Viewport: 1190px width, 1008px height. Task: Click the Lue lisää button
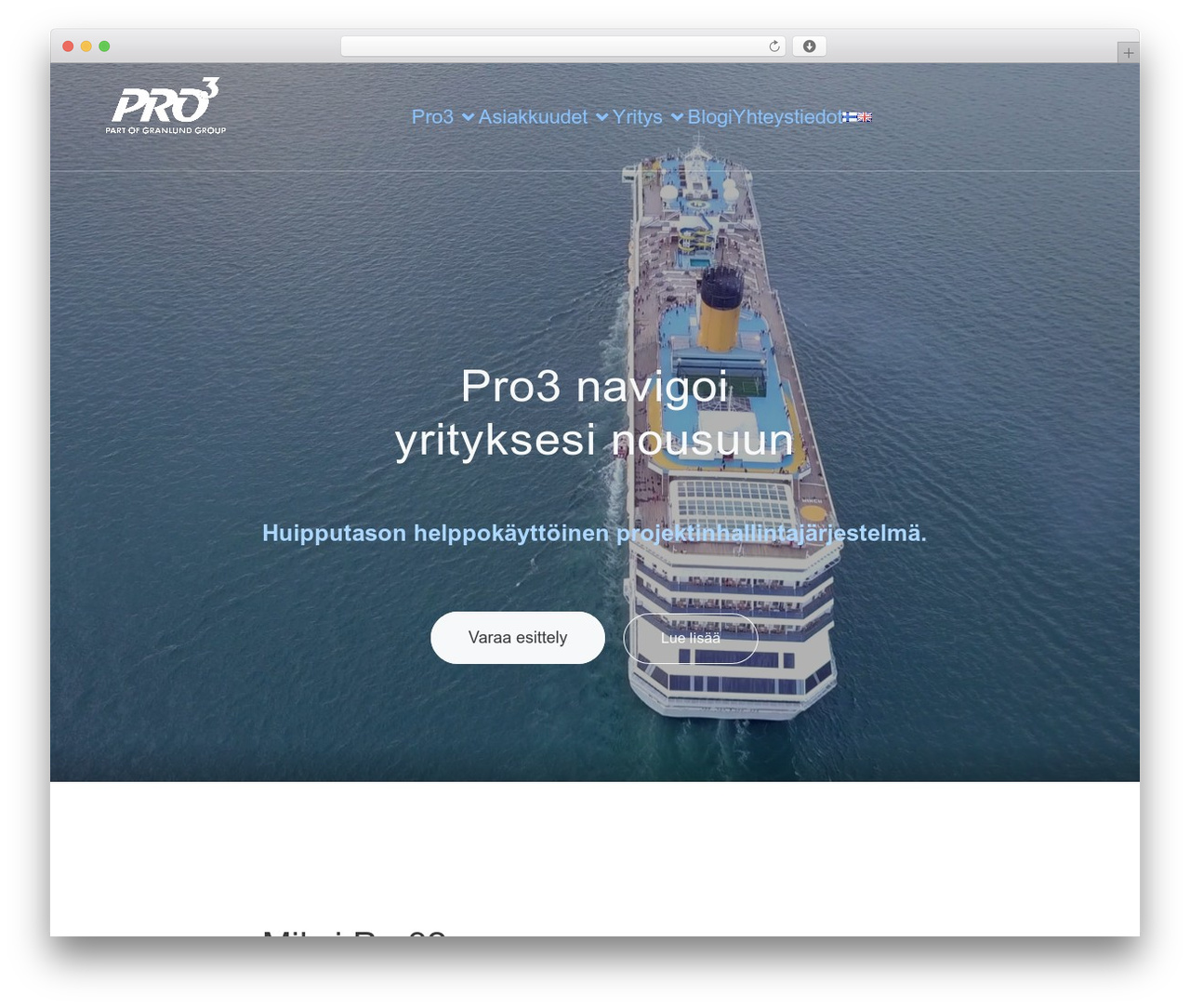(x=691, y=638)
